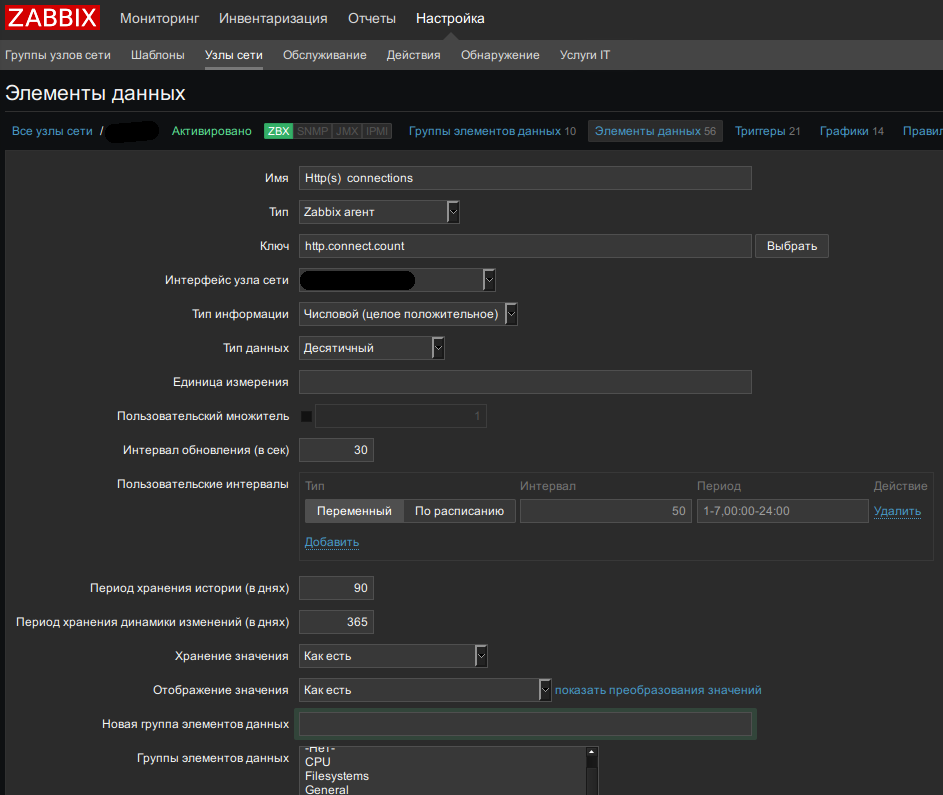Click the ZBX agent status badge

click(x=278, y=131)
